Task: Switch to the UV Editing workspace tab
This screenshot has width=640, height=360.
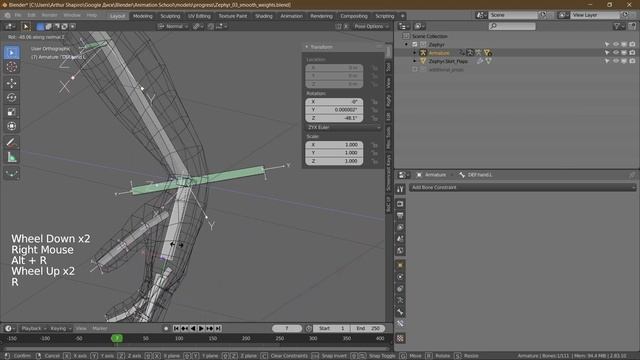Action: (x=199, y=16)
